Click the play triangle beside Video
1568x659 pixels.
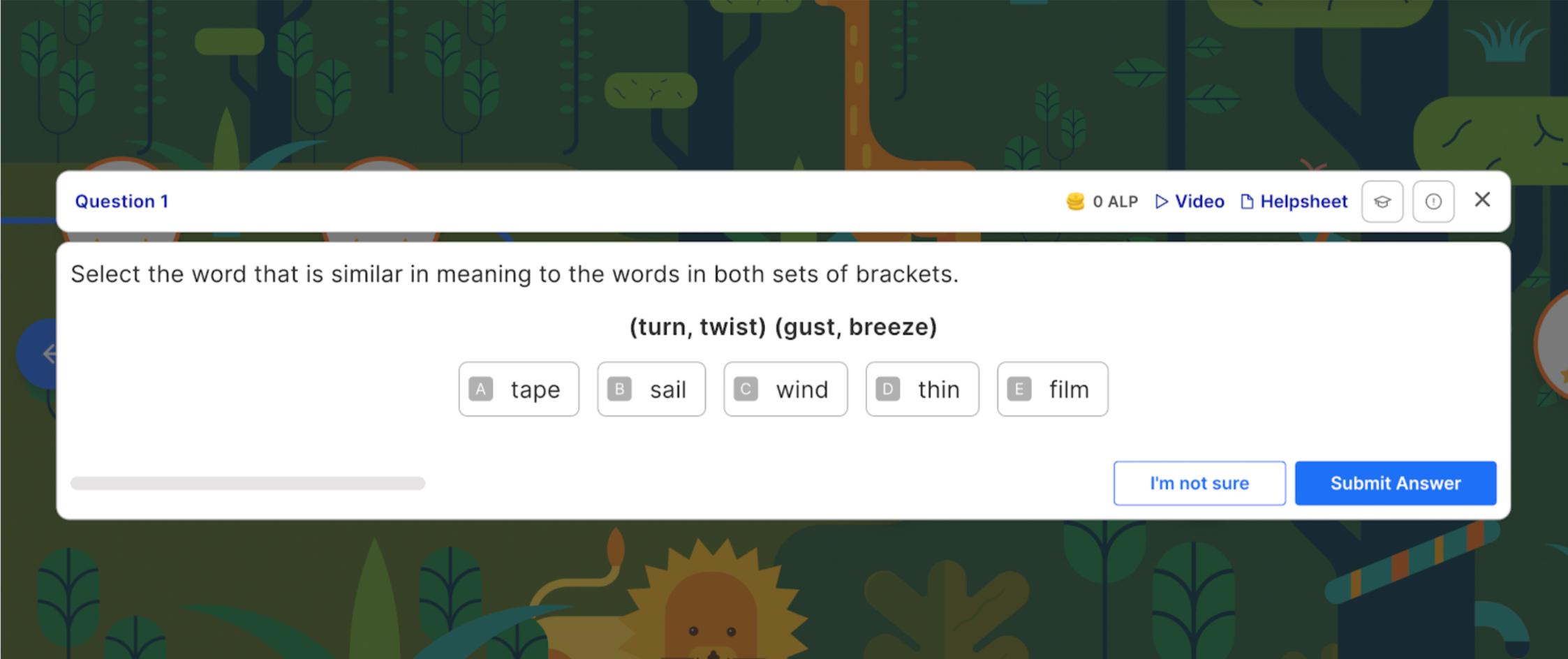click(1162, 201)
